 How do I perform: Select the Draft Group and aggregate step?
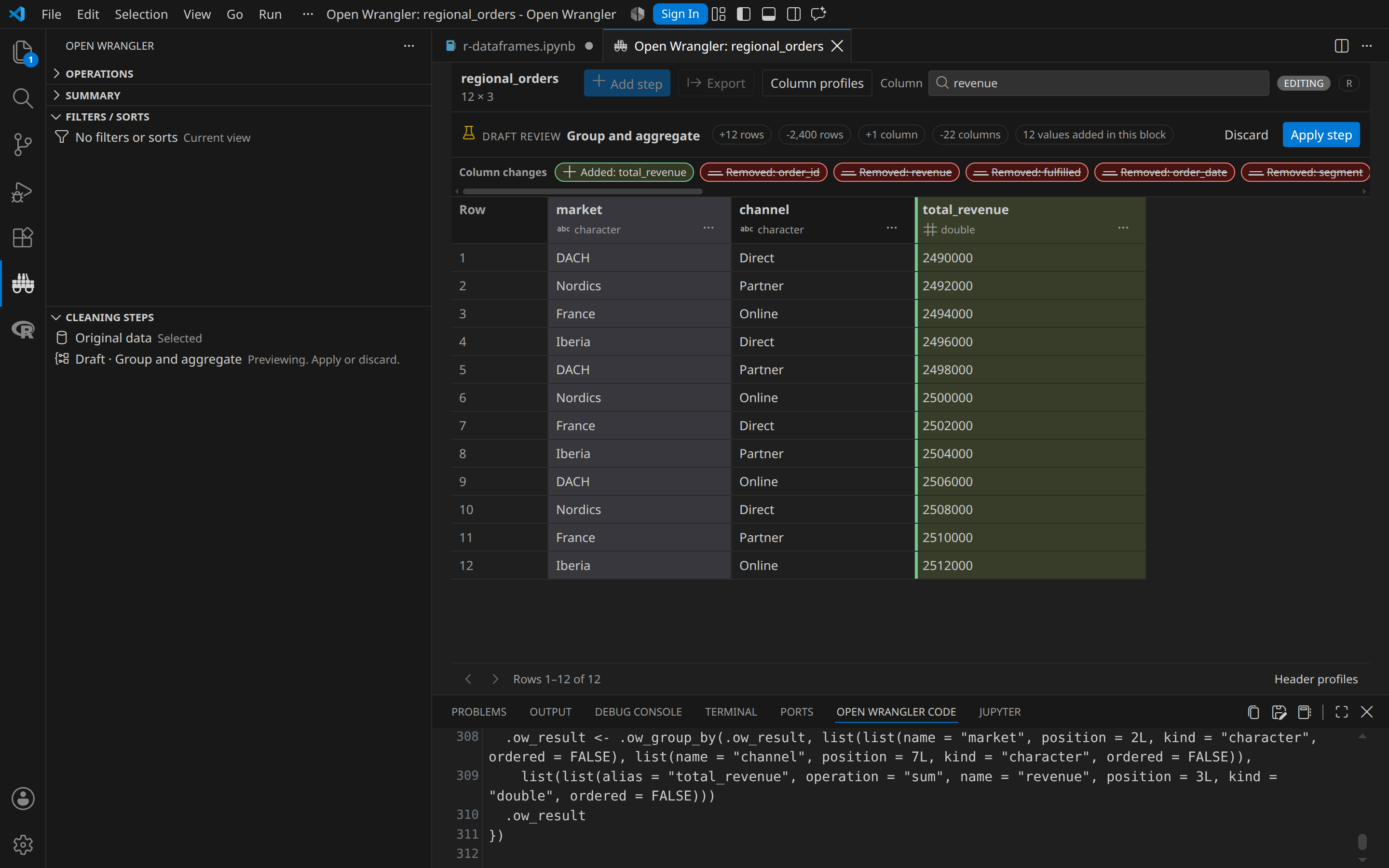238,359
